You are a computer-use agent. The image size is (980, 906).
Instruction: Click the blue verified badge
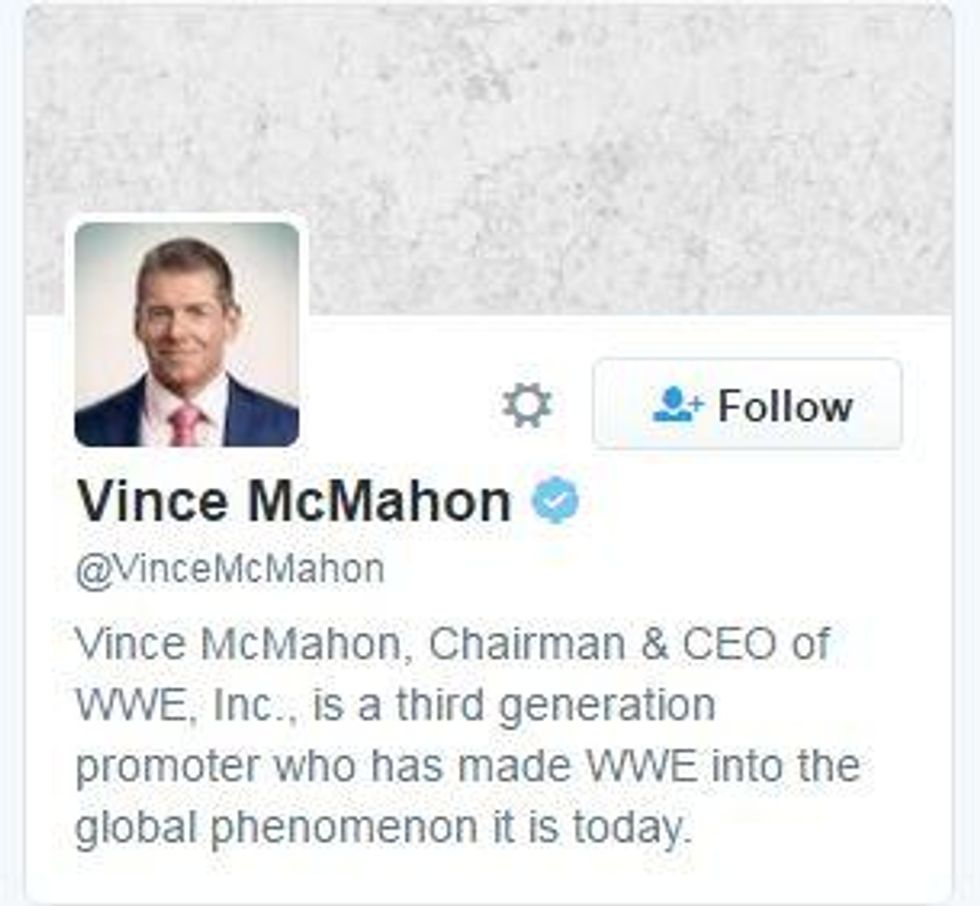click(x=555, y=501)
